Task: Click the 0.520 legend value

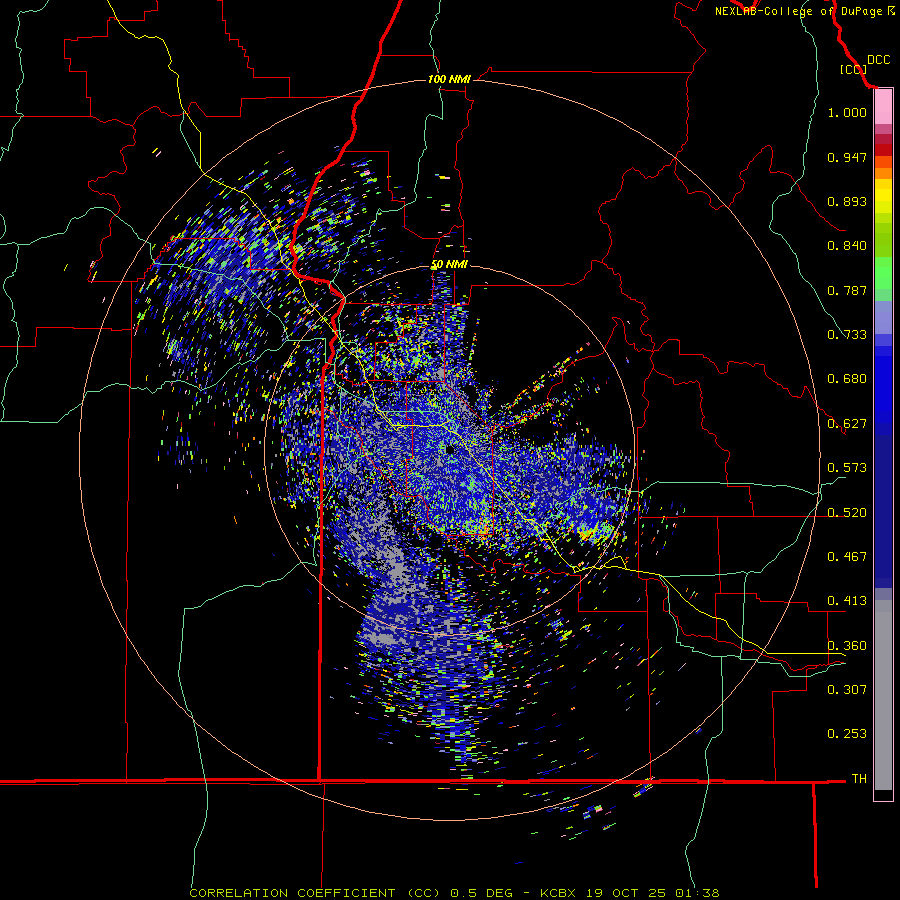Action: coord(847,513)
